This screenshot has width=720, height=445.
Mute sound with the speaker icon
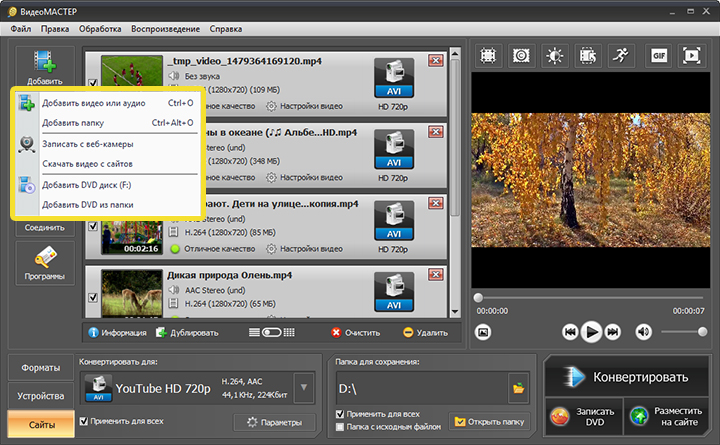643,332
